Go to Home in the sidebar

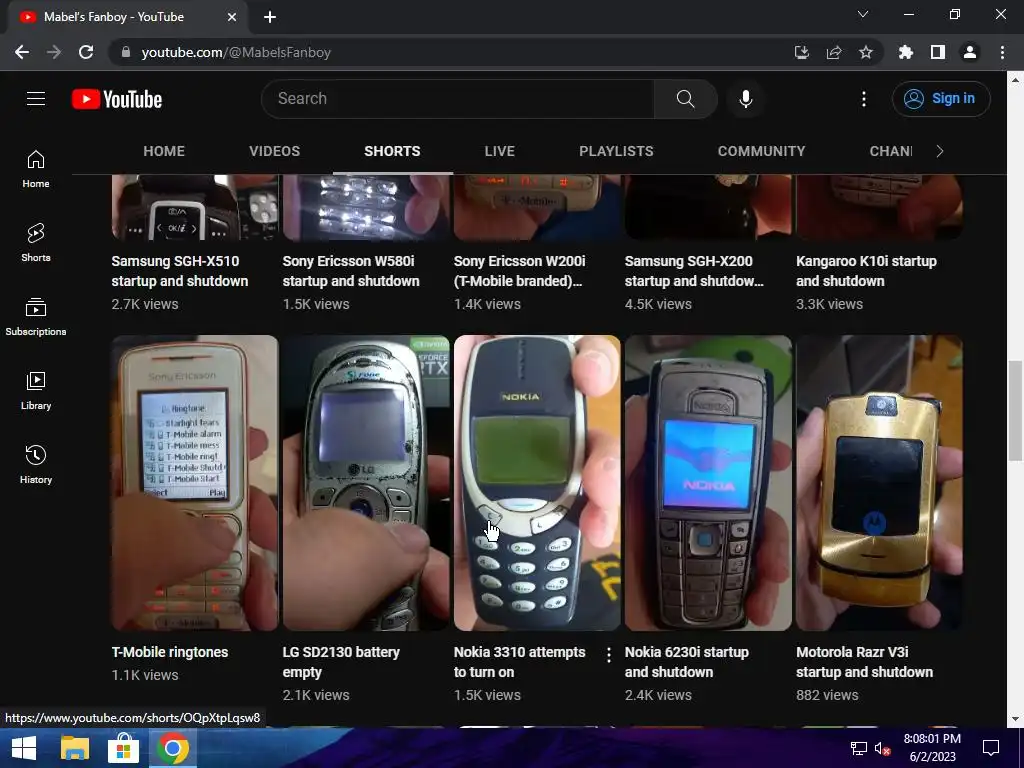point(36,168)
